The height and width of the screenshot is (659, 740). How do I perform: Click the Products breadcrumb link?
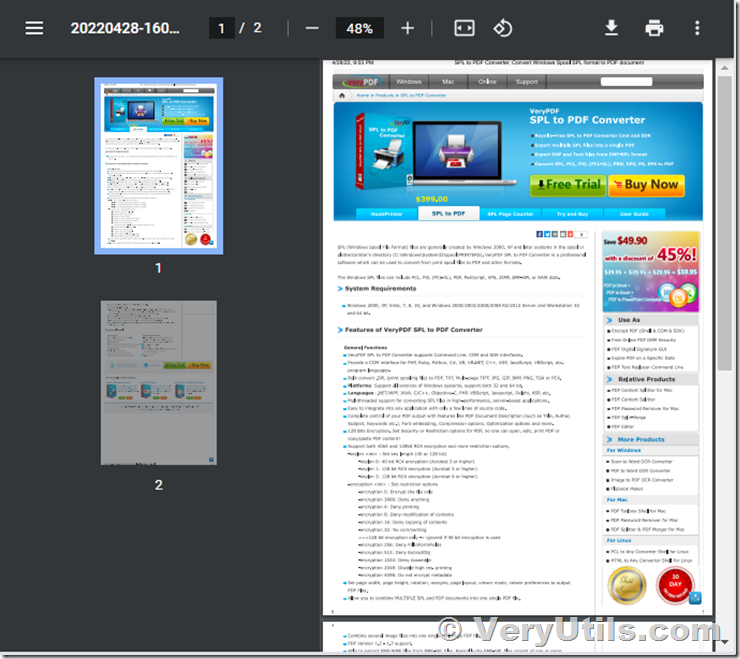[385, 95]
